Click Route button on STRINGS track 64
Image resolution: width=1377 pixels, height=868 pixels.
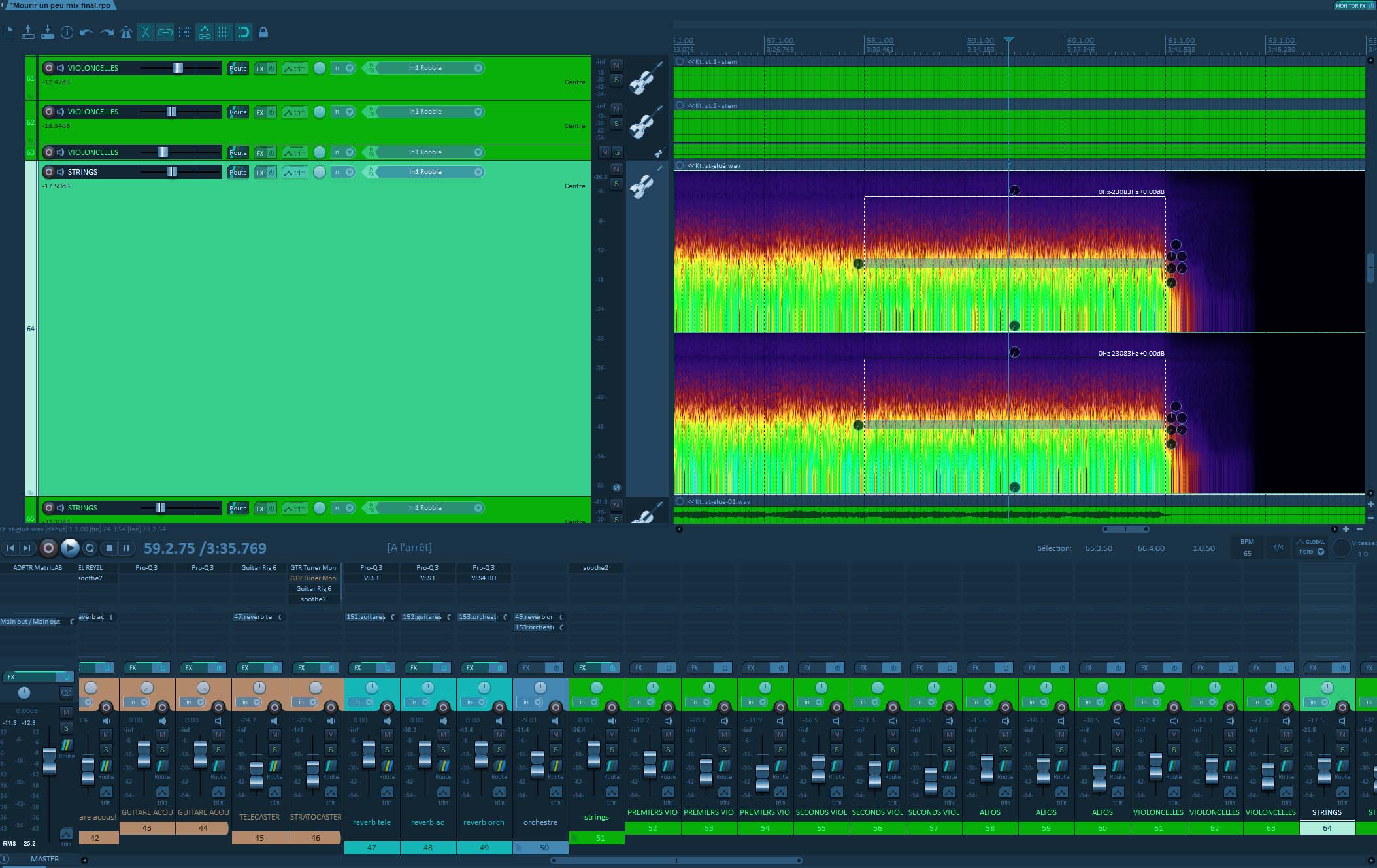click(238, 173)
